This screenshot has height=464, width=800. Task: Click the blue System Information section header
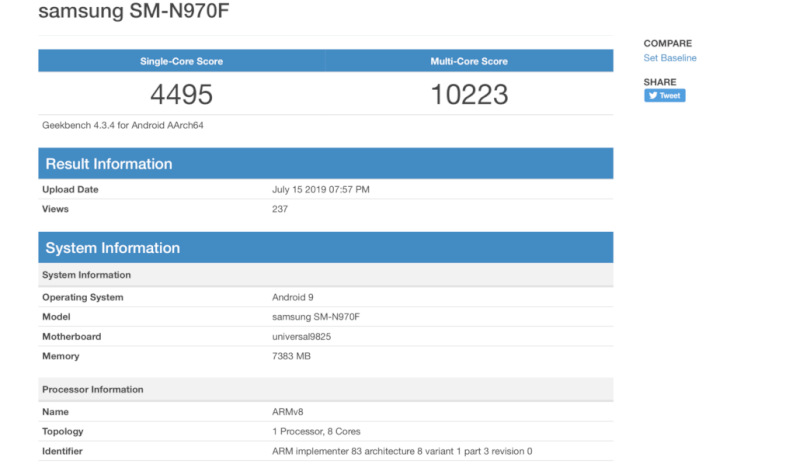click(x=326, y=248)
